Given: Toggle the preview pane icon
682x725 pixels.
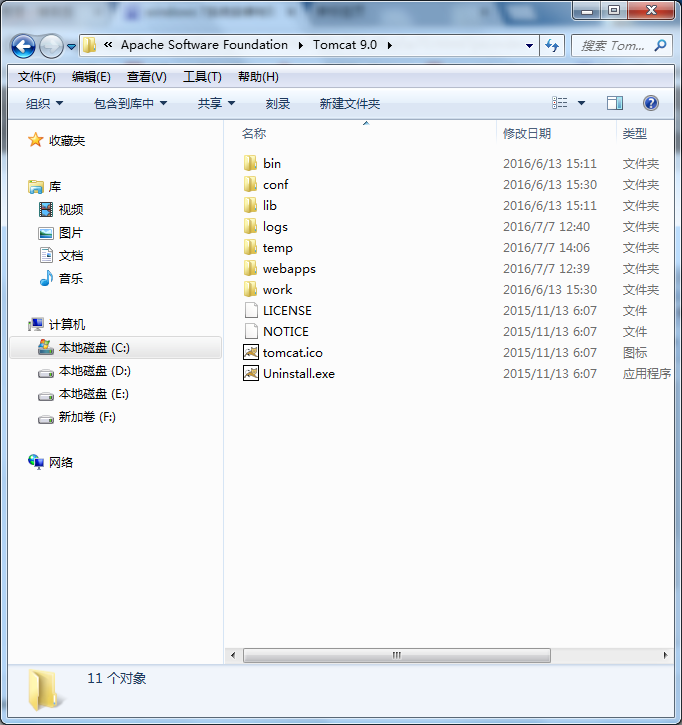Looking at the screenshot, I should point(614,103).
